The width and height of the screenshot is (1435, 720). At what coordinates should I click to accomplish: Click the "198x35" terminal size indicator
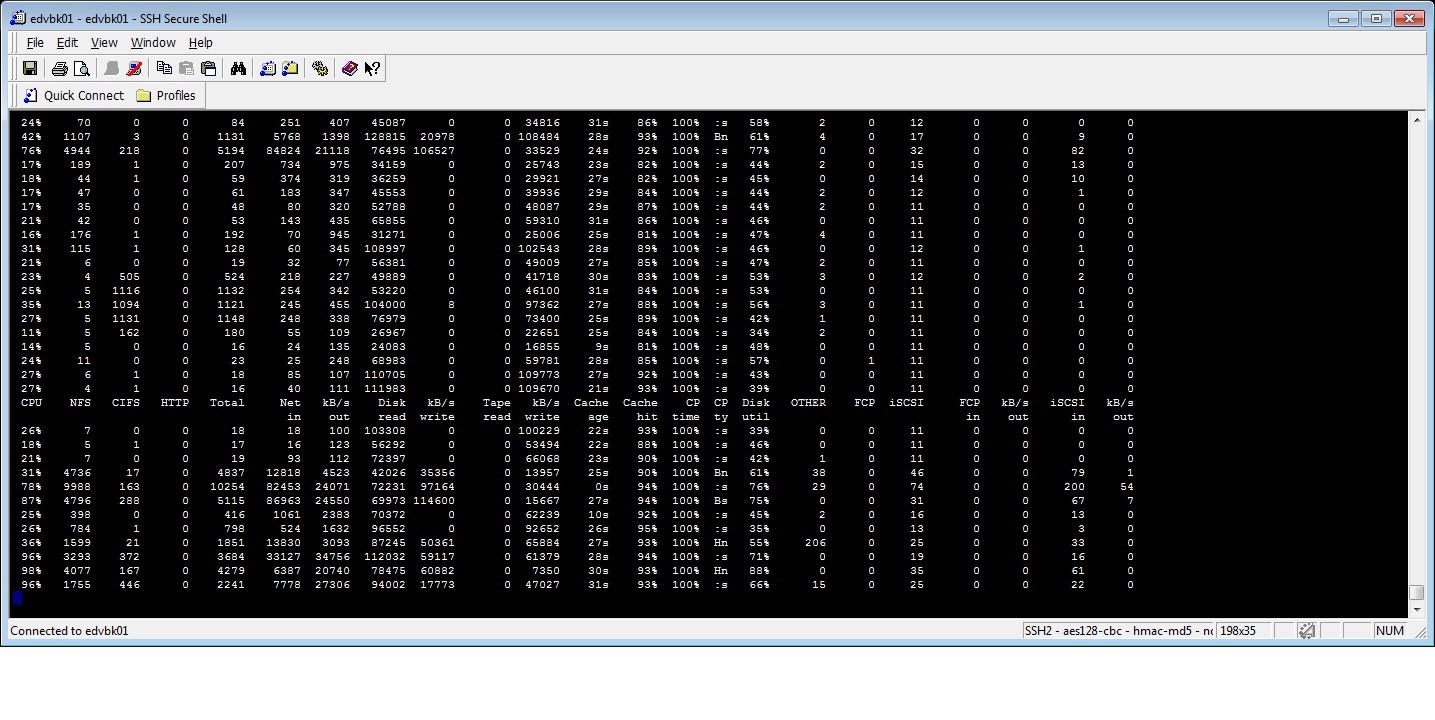[1238, 631]
